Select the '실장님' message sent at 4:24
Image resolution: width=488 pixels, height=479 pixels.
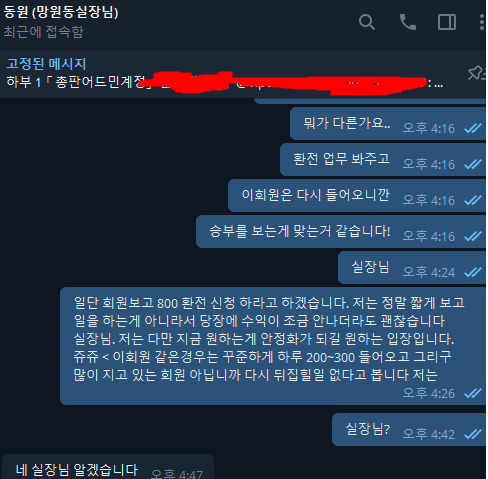coord(412,268)
